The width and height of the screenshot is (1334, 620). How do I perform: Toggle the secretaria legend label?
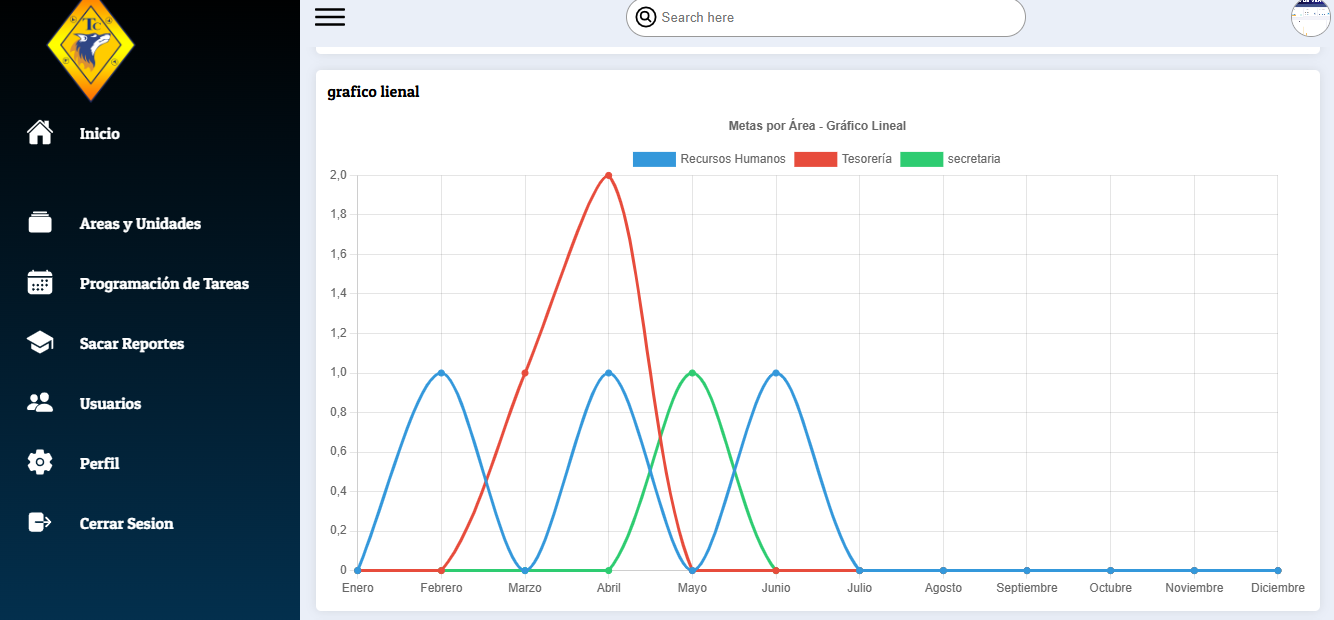coord(973,159)
